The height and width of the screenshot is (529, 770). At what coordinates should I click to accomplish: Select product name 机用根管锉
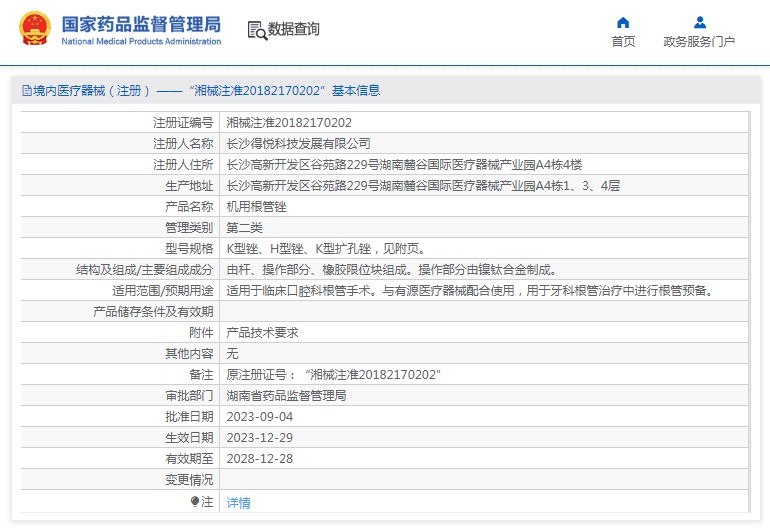coord(256,207)
